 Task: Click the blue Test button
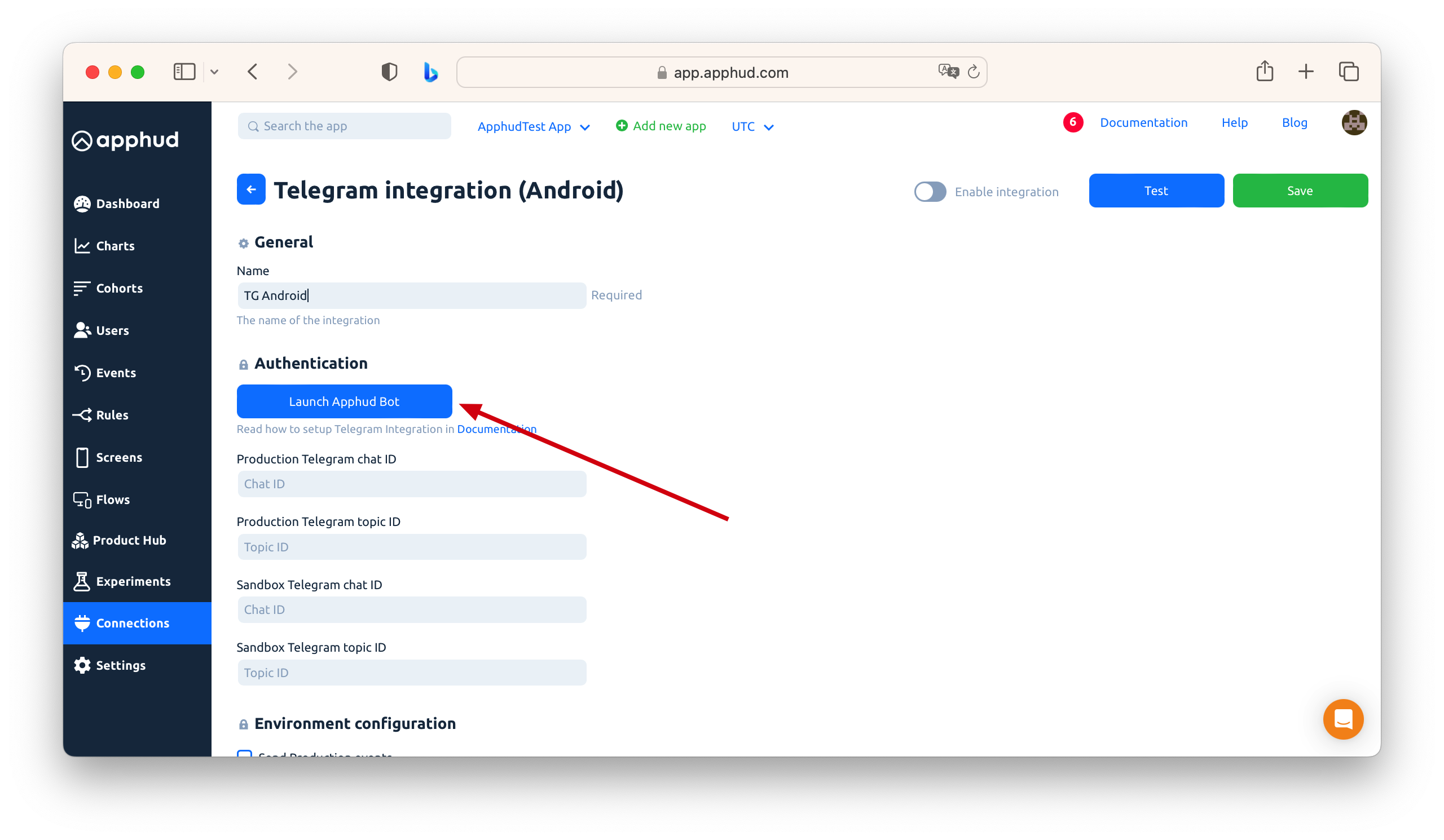pos(1156,191)
